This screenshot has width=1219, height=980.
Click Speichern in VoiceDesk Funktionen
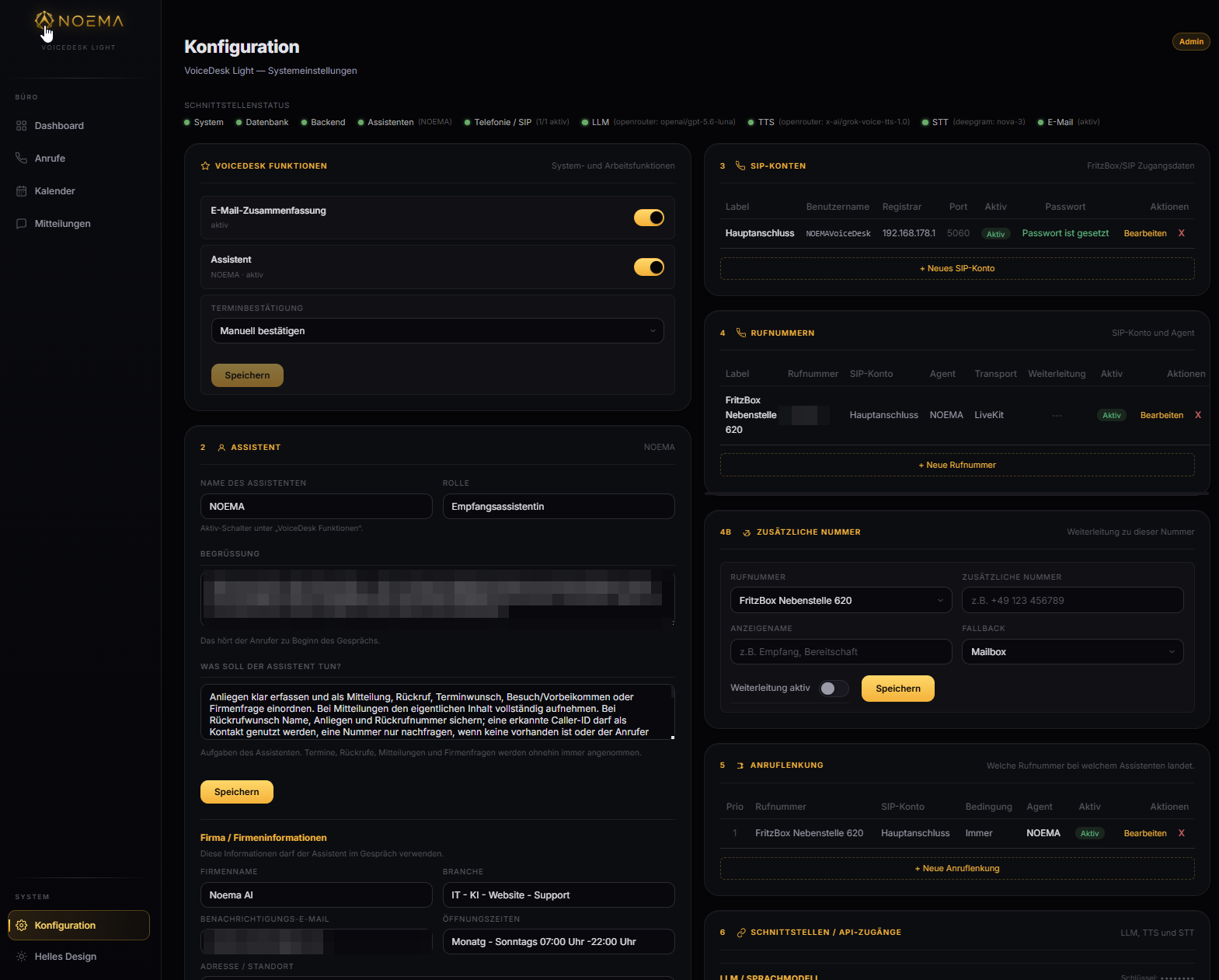click(x=247, y=375)
